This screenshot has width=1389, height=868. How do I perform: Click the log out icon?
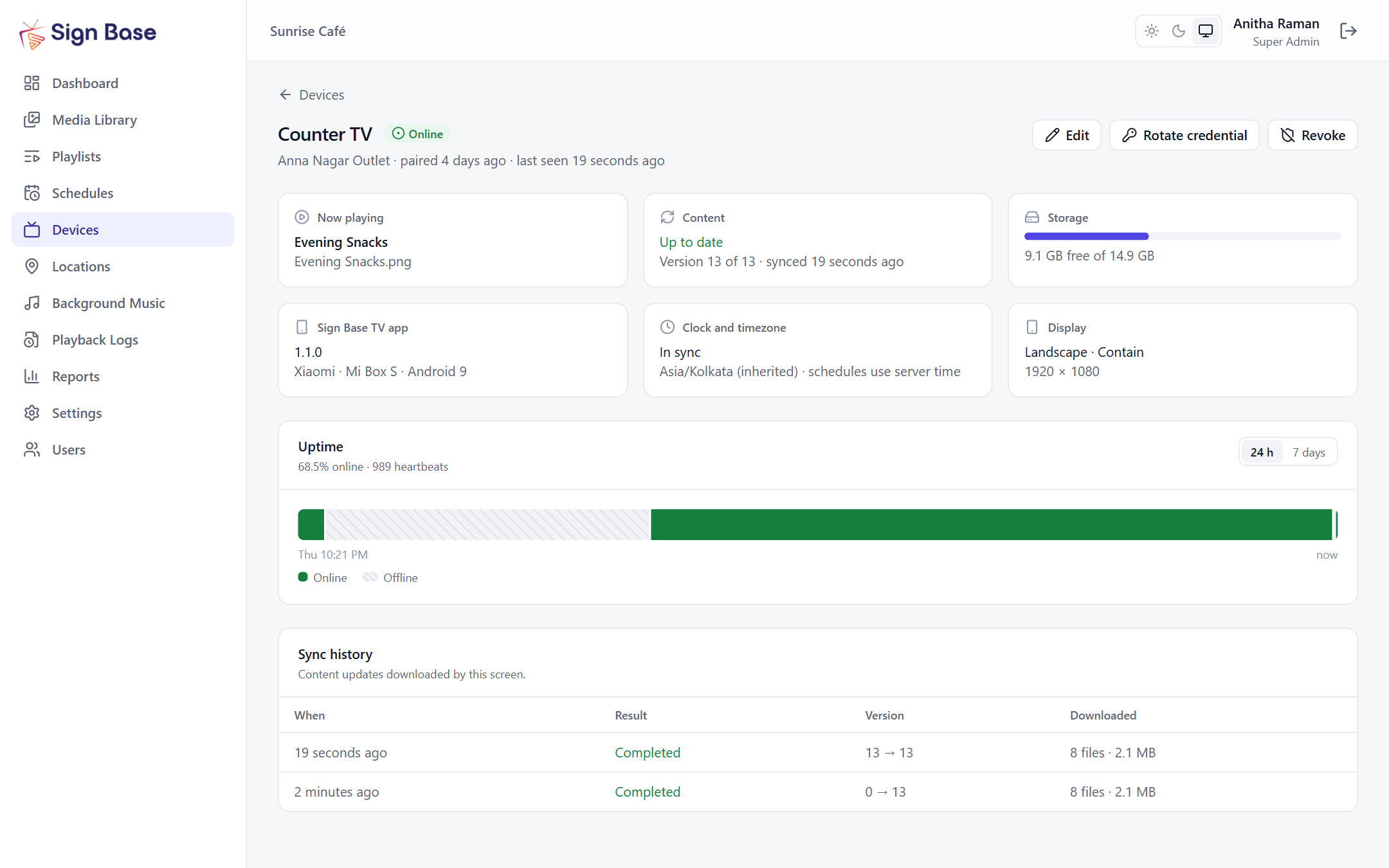tap(1348, 31)
